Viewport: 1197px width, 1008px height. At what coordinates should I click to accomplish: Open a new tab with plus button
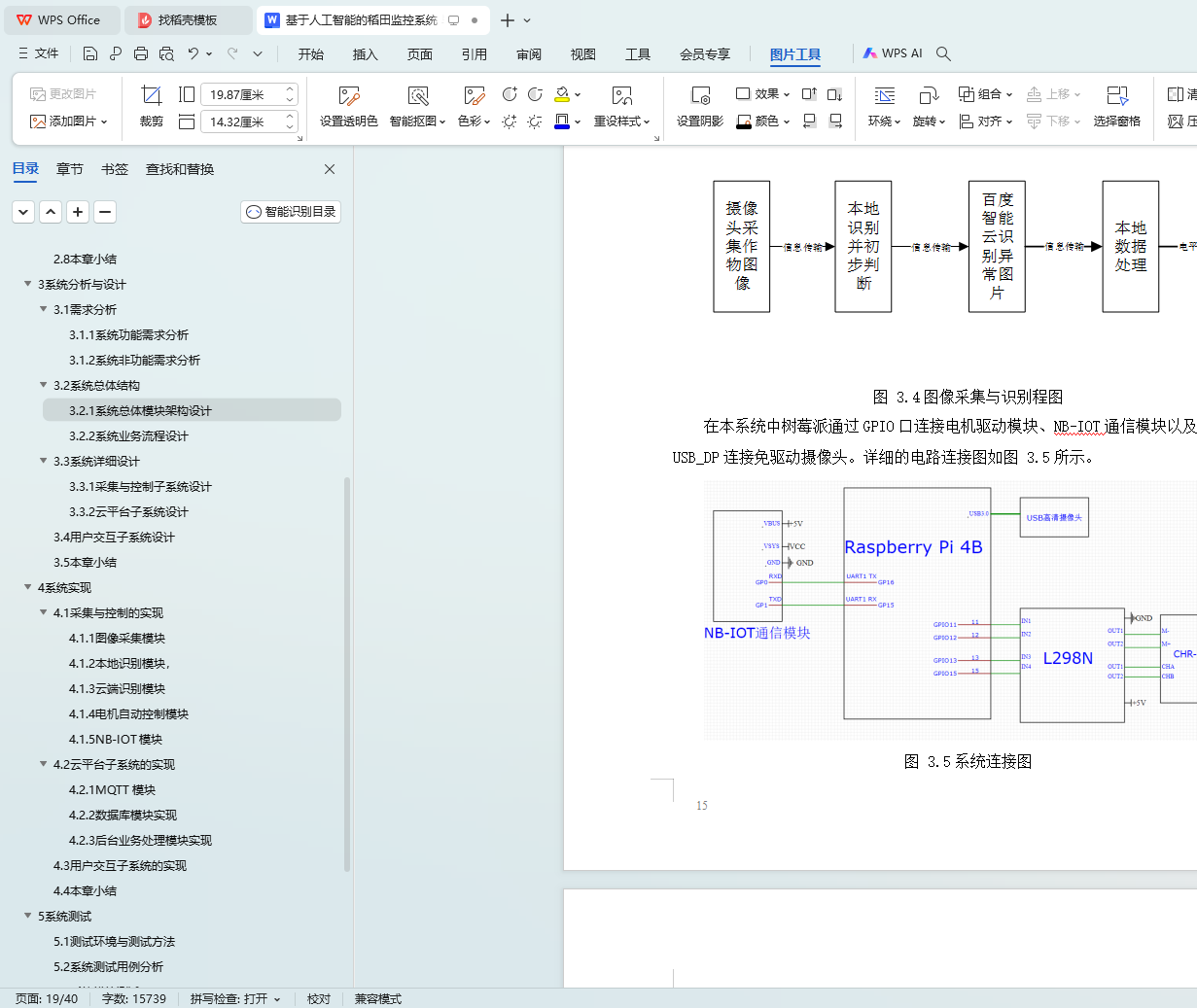pyautogui.click(x=508, y=20)
